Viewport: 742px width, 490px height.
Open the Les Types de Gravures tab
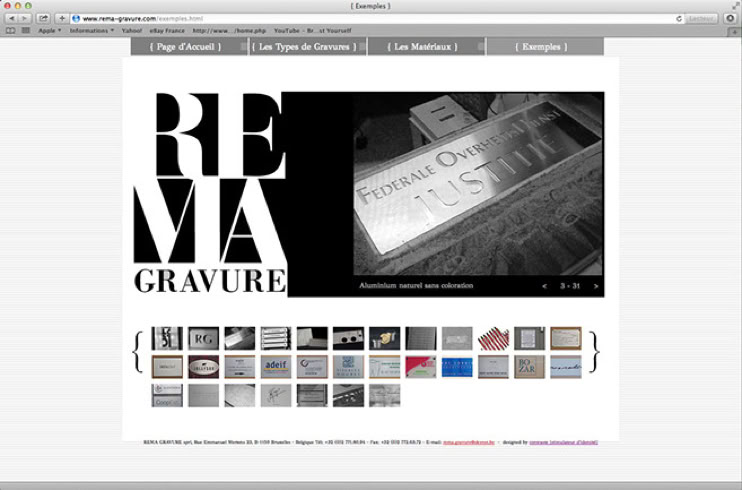point(304,46)
